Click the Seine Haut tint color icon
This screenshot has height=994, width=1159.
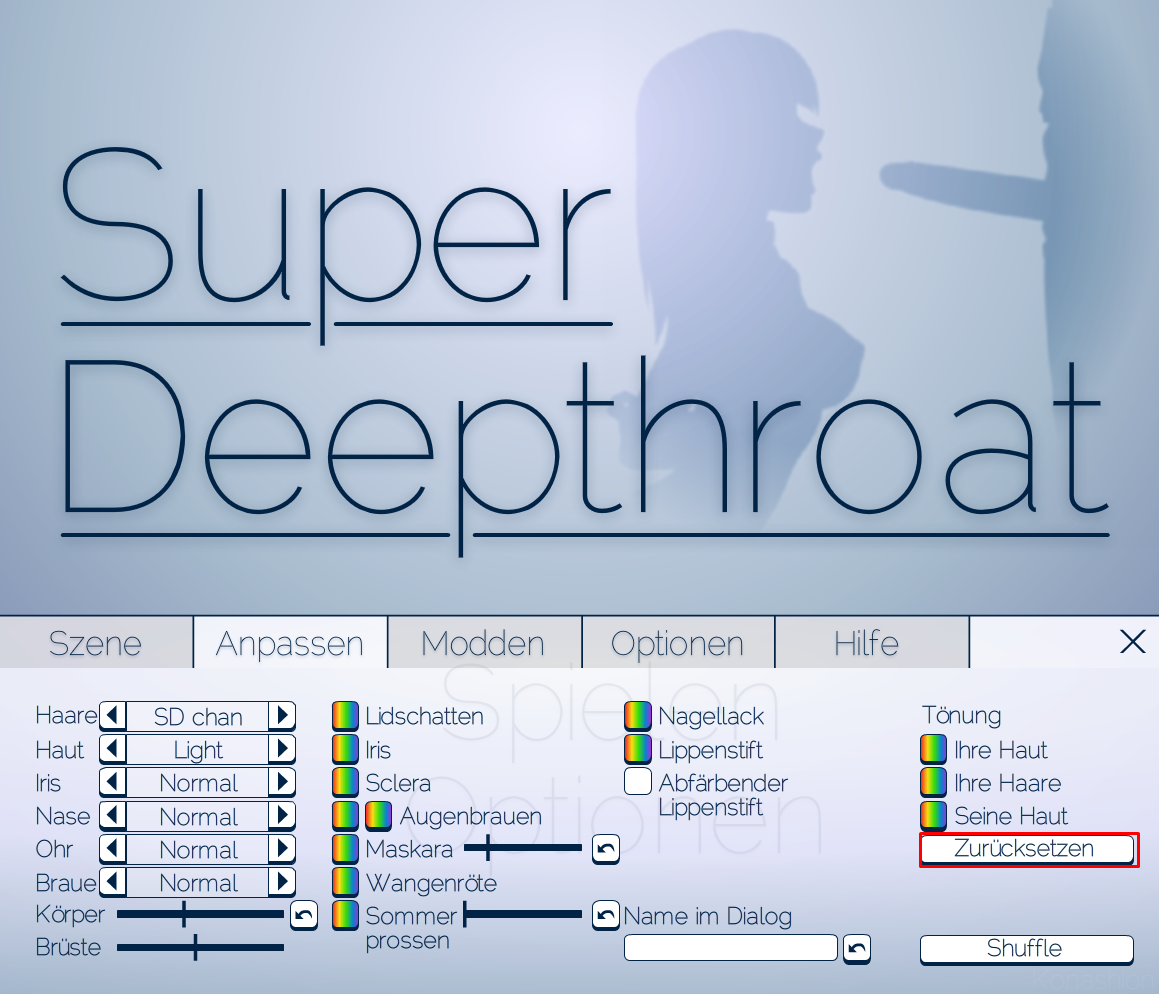933,815
